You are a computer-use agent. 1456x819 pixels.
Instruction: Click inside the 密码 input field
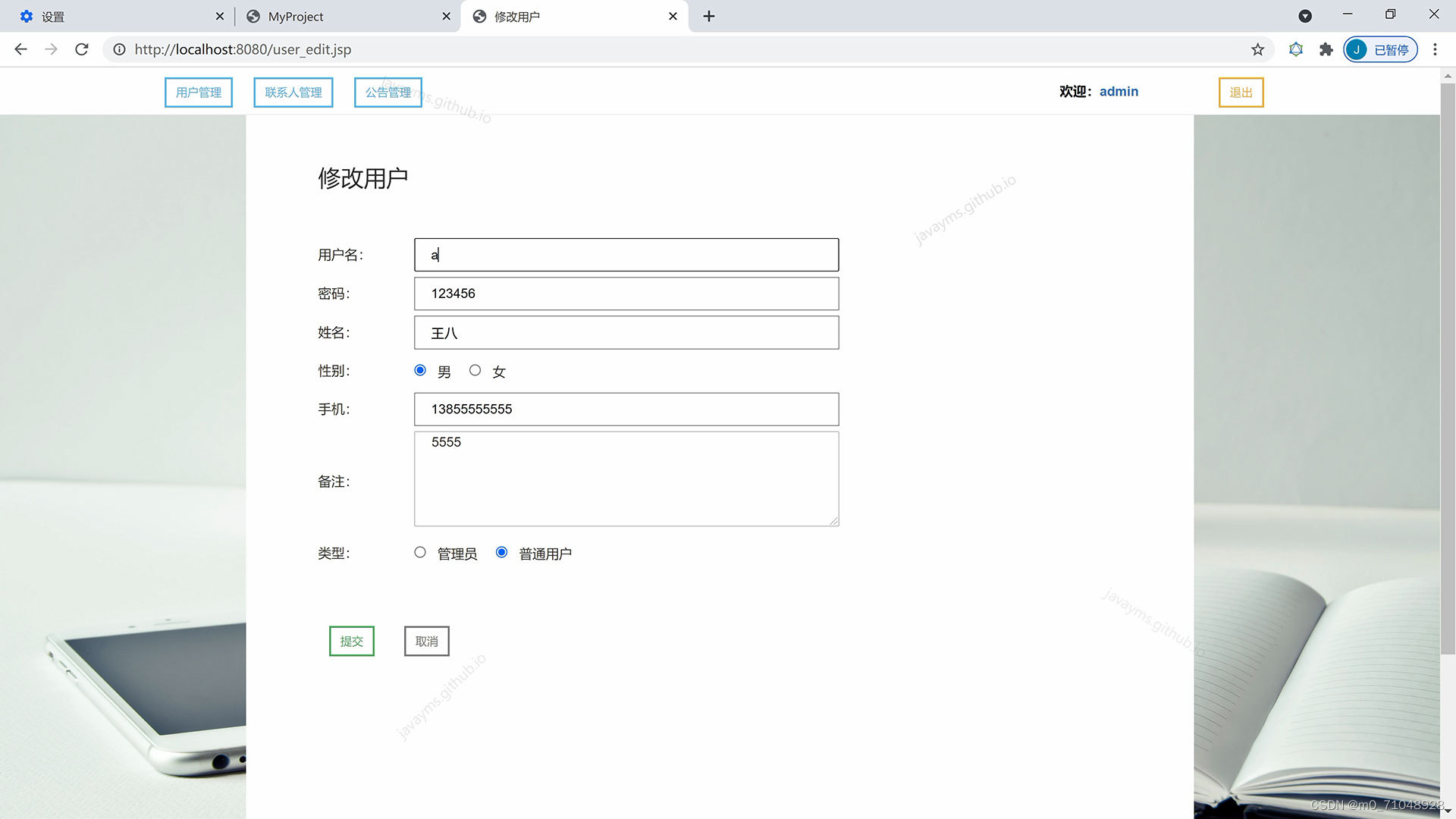(x=626, y=293)
